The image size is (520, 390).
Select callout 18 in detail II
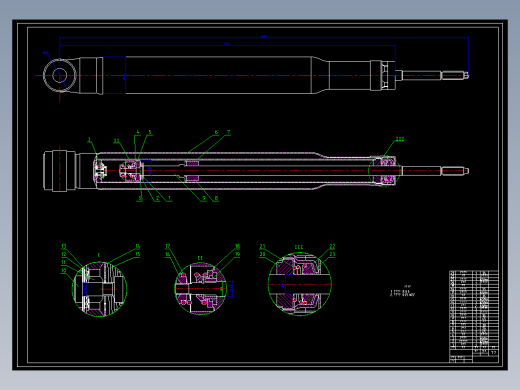point(237,247)
